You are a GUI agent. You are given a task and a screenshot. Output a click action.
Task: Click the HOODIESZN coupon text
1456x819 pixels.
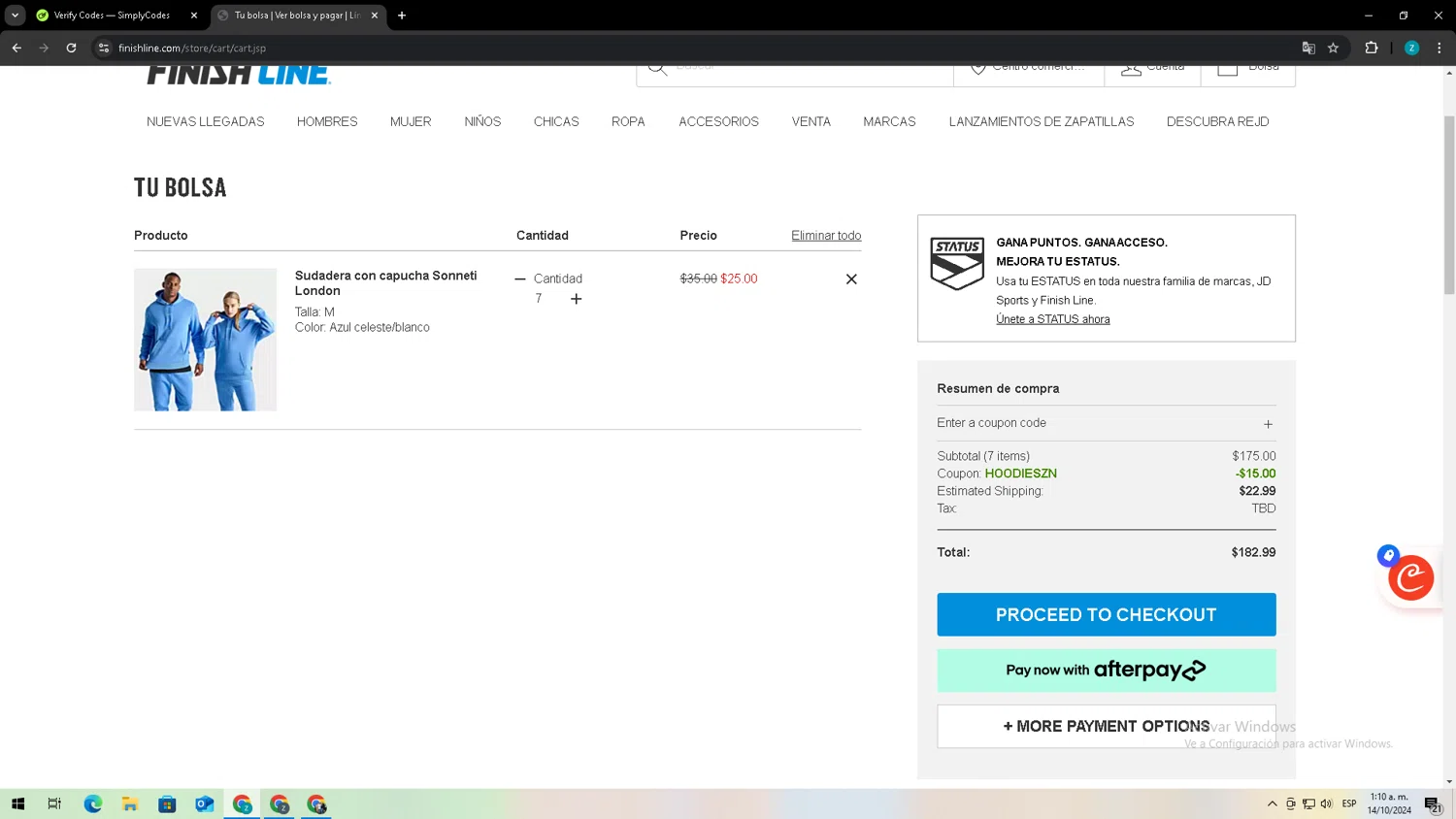coord(1021,474)
